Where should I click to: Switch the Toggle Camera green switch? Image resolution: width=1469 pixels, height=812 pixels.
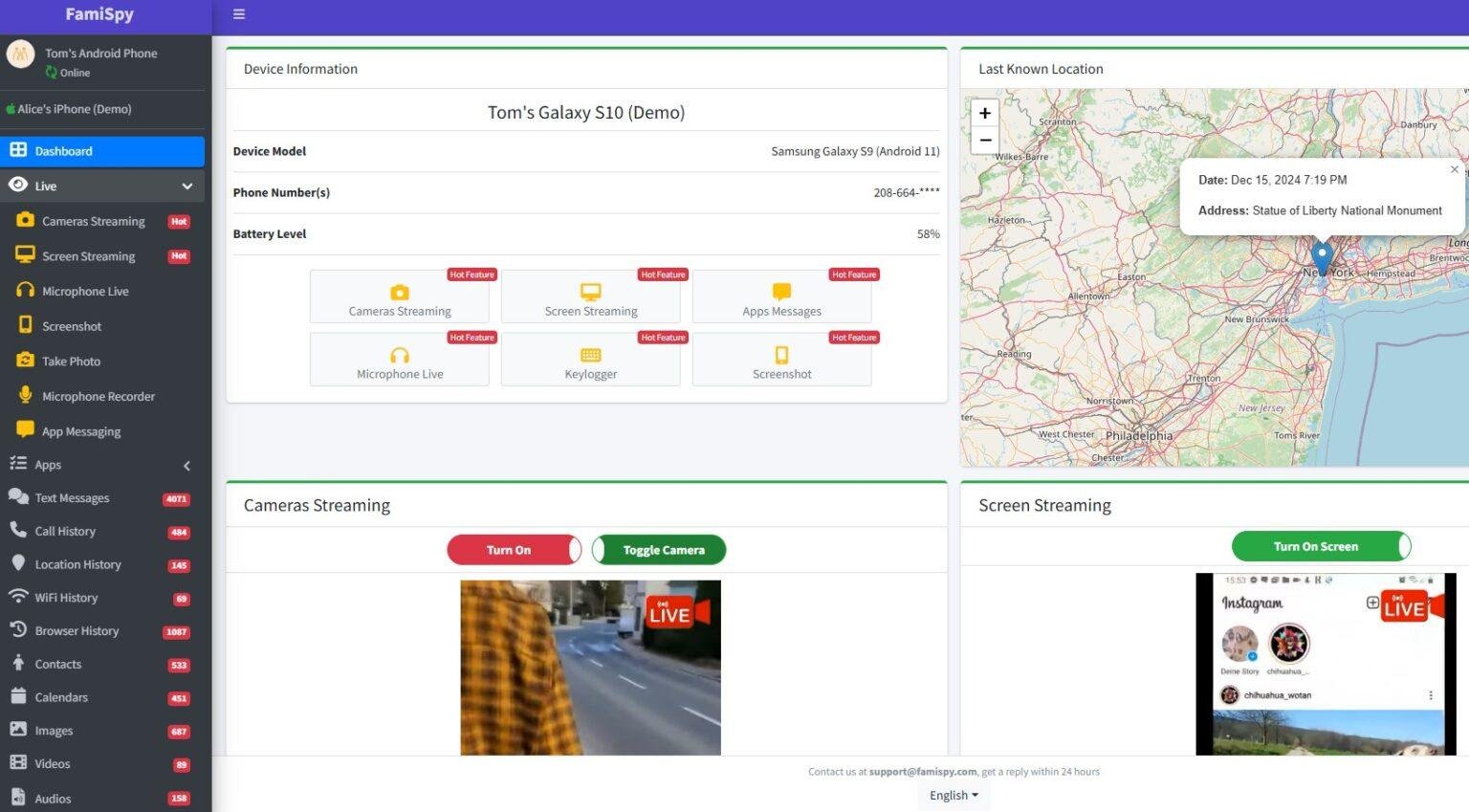tap(659, 550)
